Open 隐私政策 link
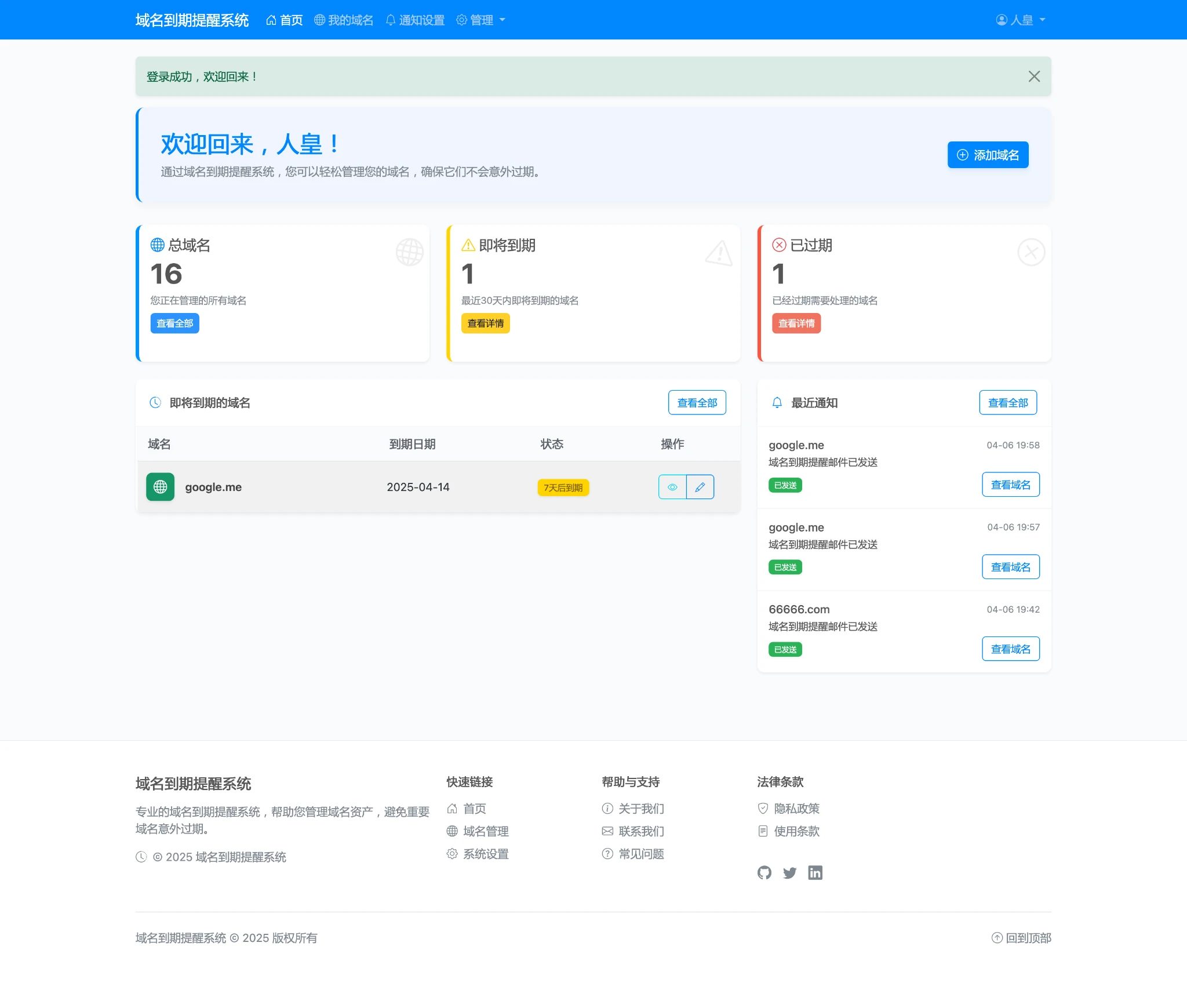 (x=789, y=809)
